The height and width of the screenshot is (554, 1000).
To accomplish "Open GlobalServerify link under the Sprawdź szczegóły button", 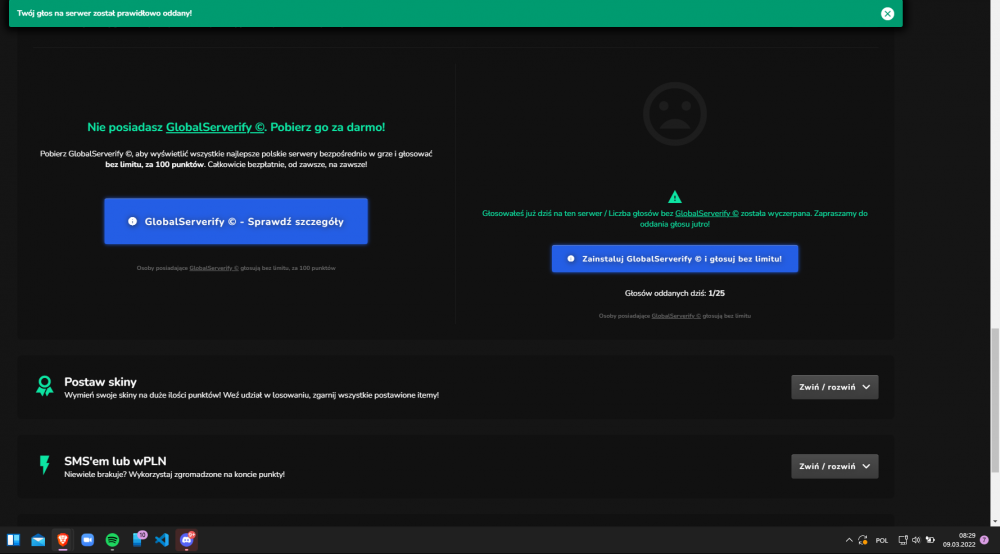I will click(x=214, y=268).
